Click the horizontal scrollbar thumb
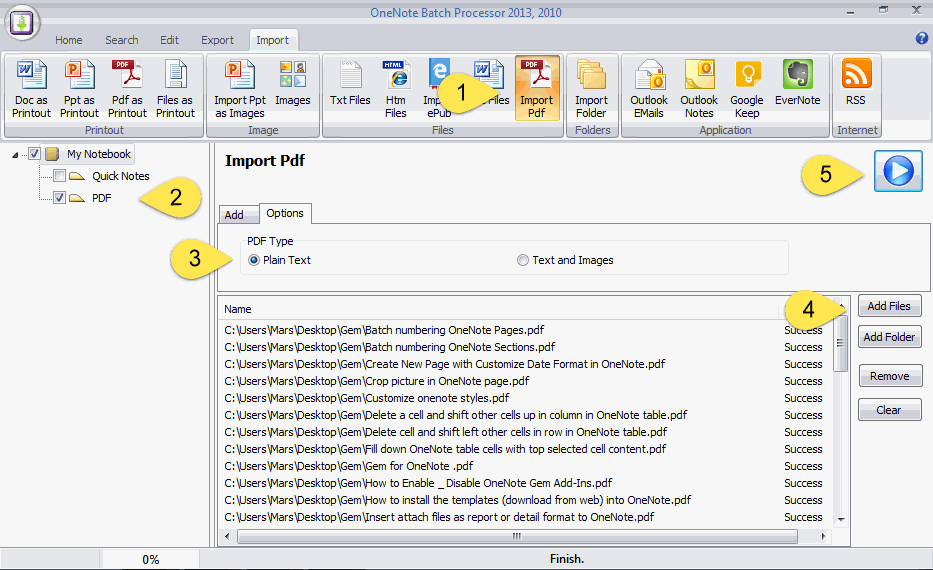The image size is (933, 570). click(x=517, y=536)
